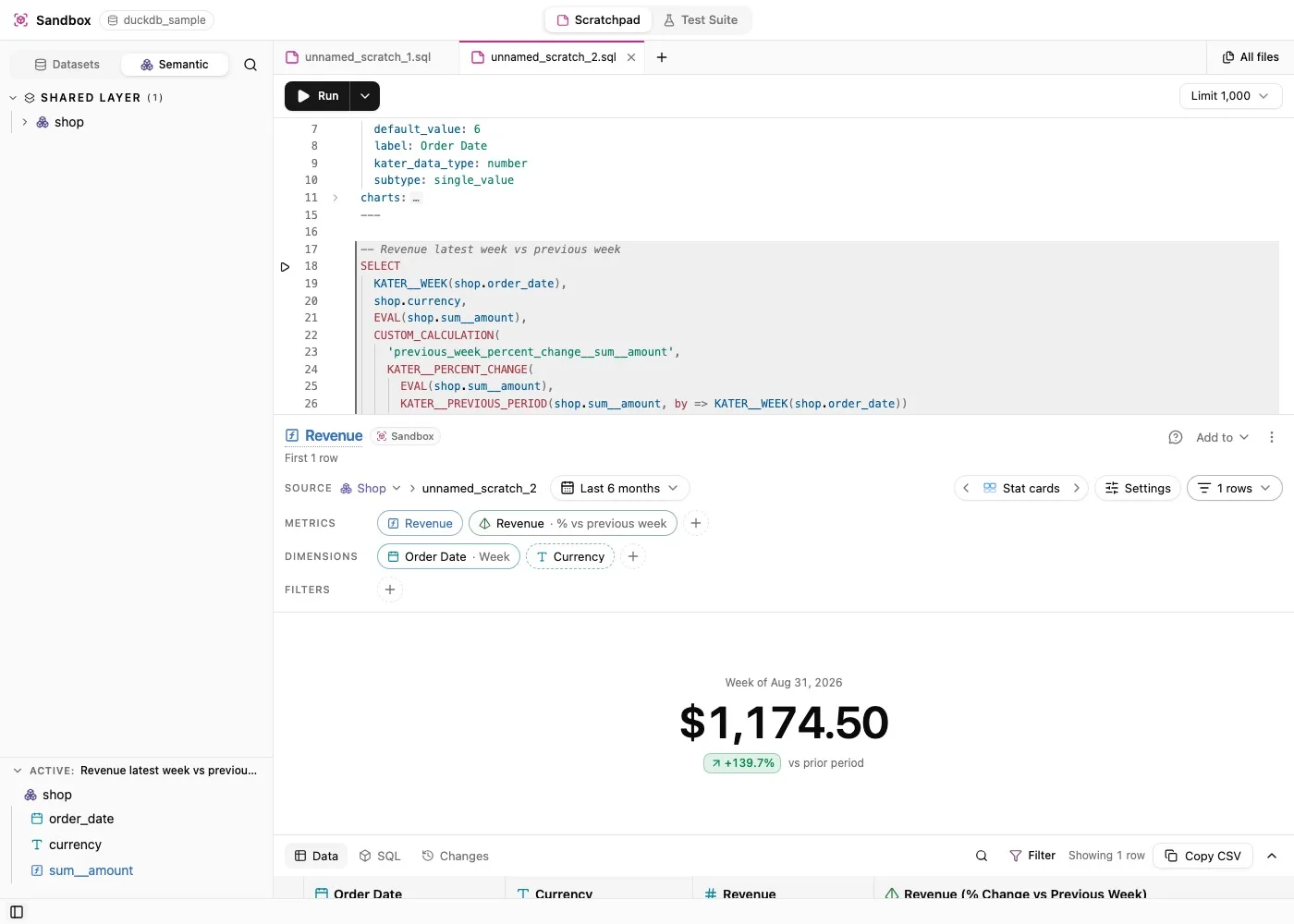1294x924 pixels.
Task: Open the three-dot more options menu
Action: pyautogui.click(x=1272, y=437)
